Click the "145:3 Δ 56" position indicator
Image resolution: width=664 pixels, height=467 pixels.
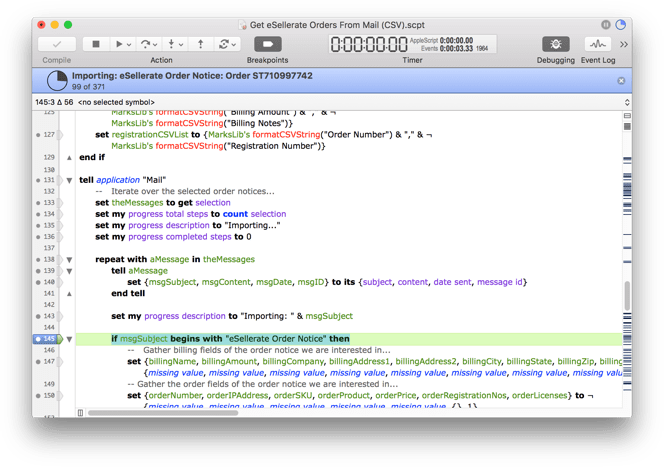point(54,102)
